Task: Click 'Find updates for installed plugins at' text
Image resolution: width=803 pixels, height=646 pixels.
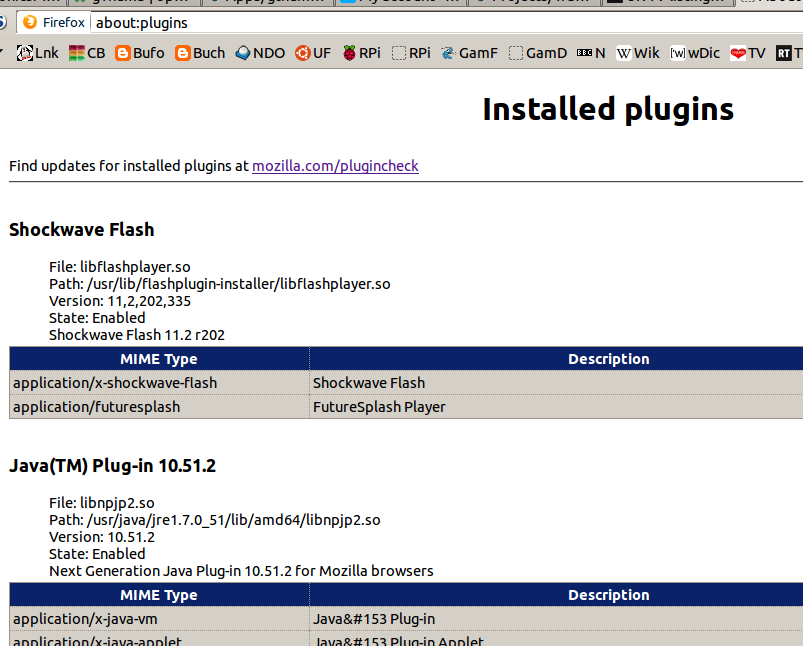Action: [x=129, y=166]
